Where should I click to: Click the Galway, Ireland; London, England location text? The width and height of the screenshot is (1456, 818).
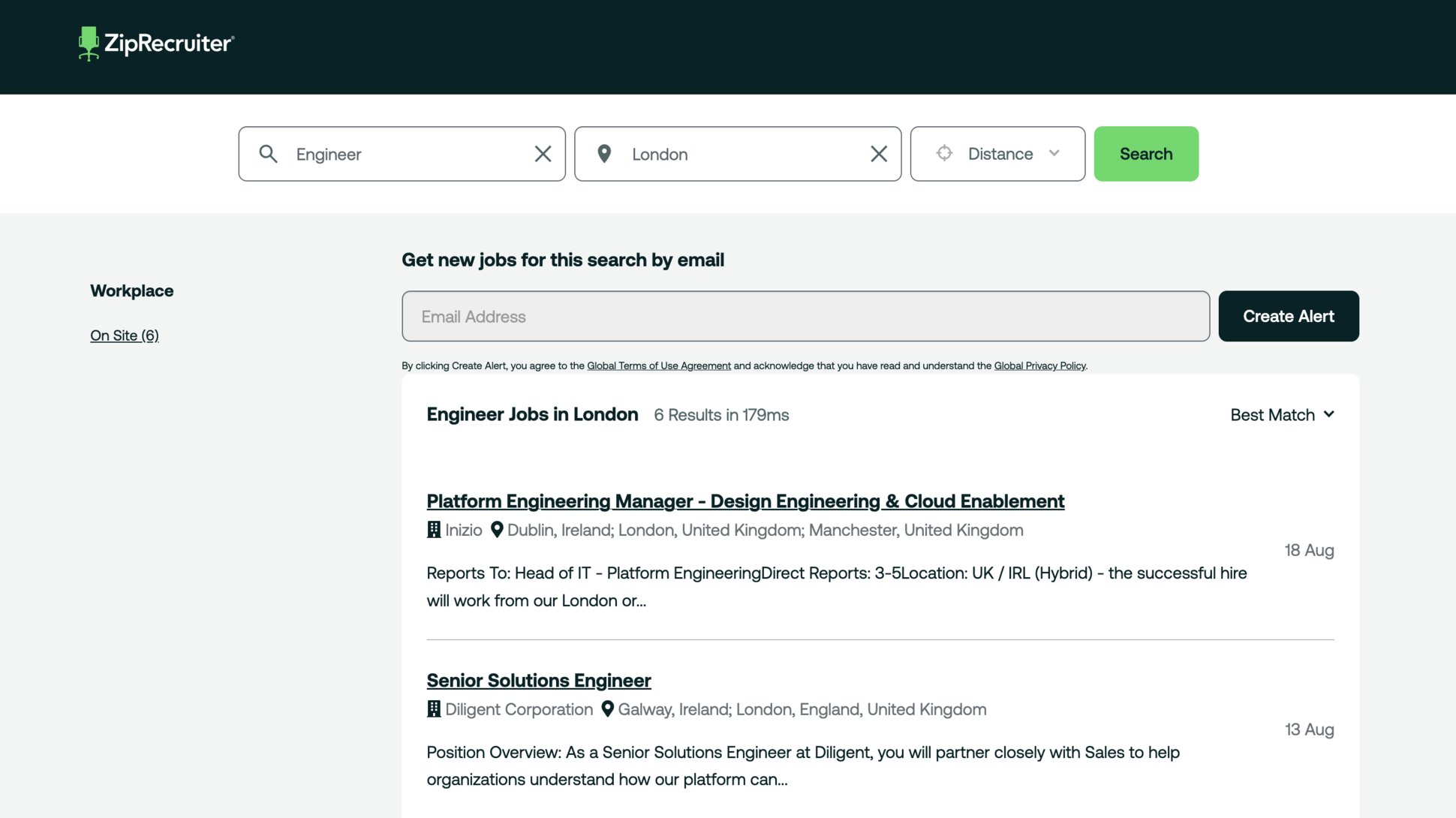pyautogui.click(x=802, y=709)
